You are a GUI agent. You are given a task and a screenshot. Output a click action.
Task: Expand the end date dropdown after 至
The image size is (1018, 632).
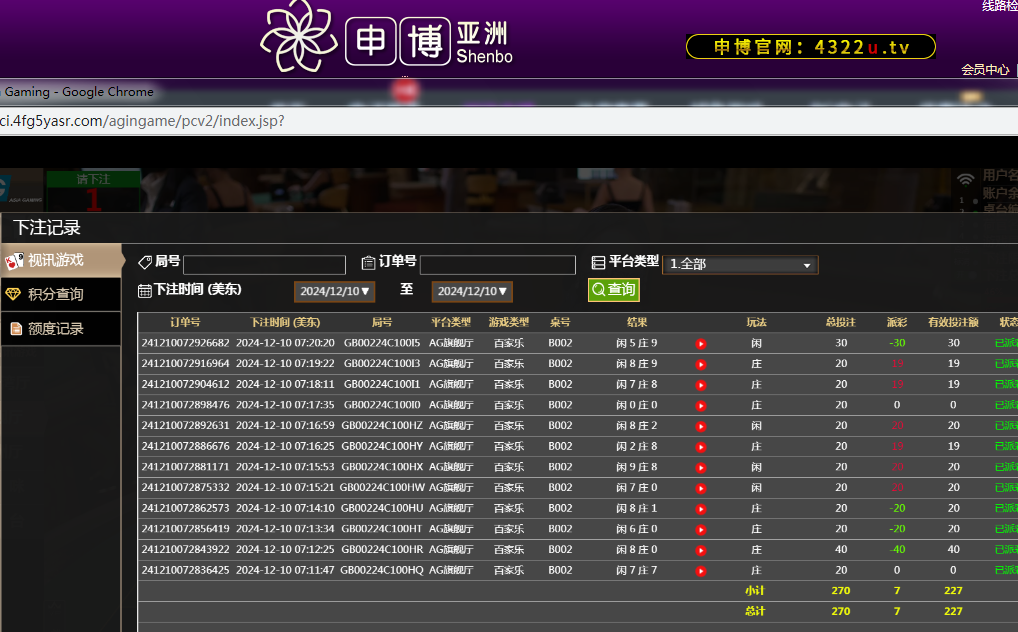coord(472,292)
